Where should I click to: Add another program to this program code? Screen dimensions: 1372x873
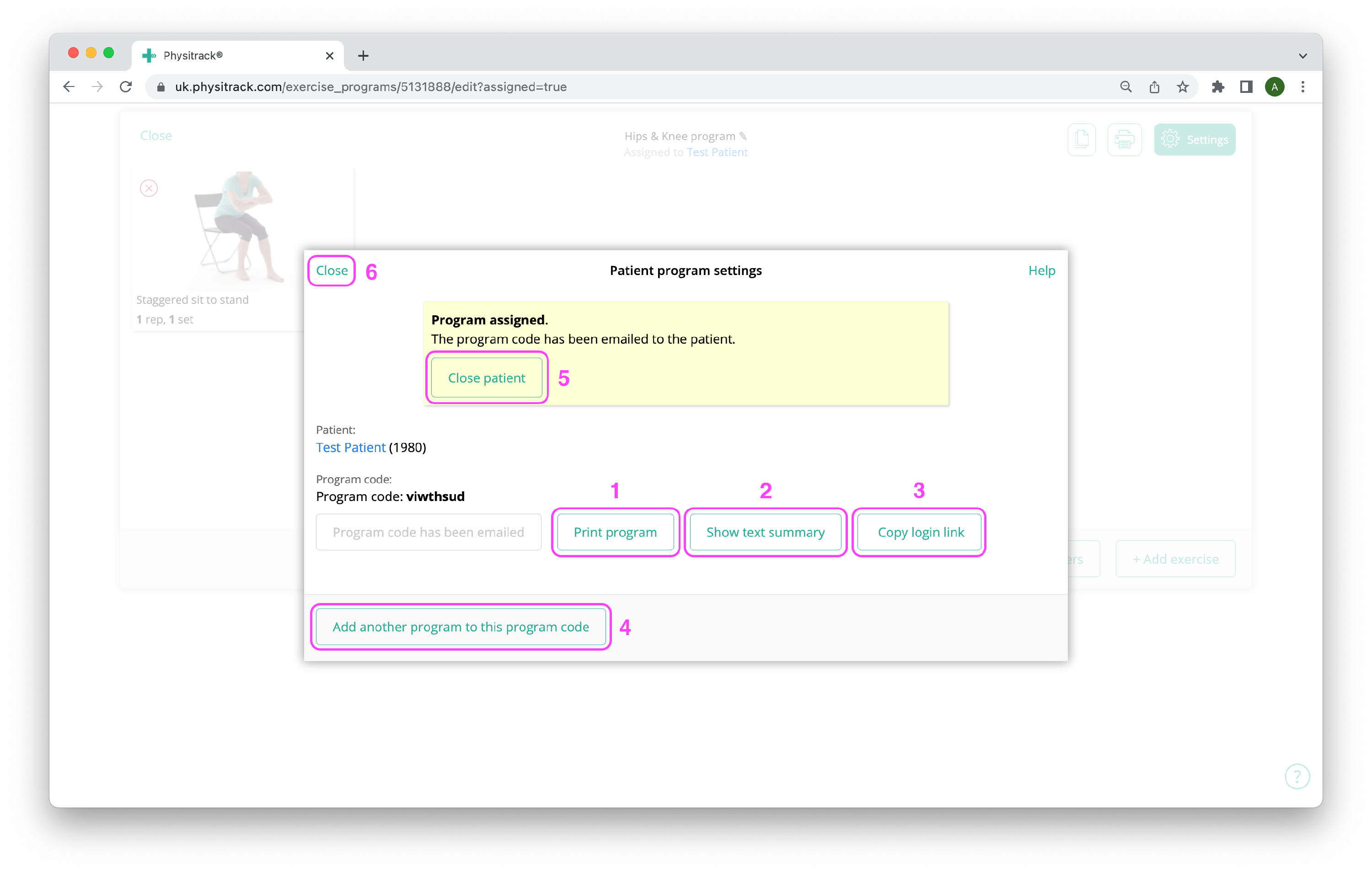(x=461, y=626)
